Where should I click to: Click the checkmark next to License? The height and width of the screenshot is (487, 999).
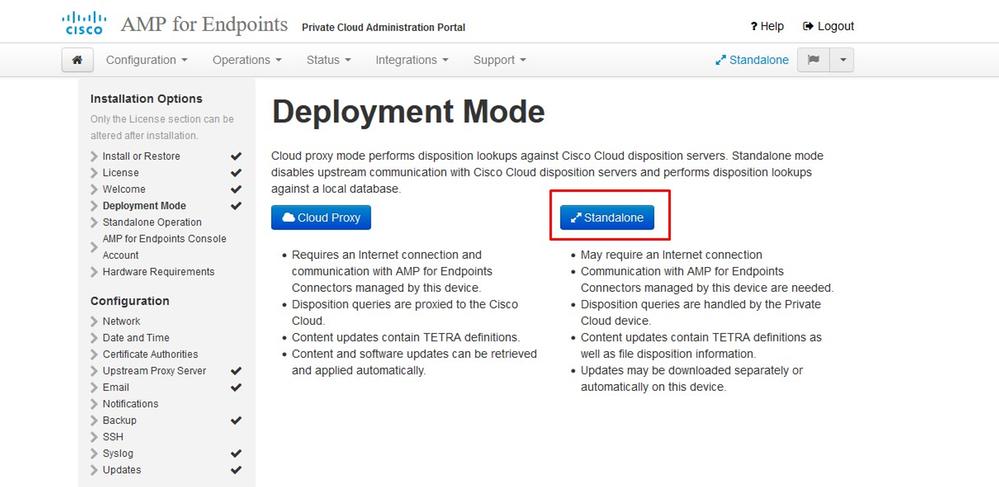(x=236, y=173)
